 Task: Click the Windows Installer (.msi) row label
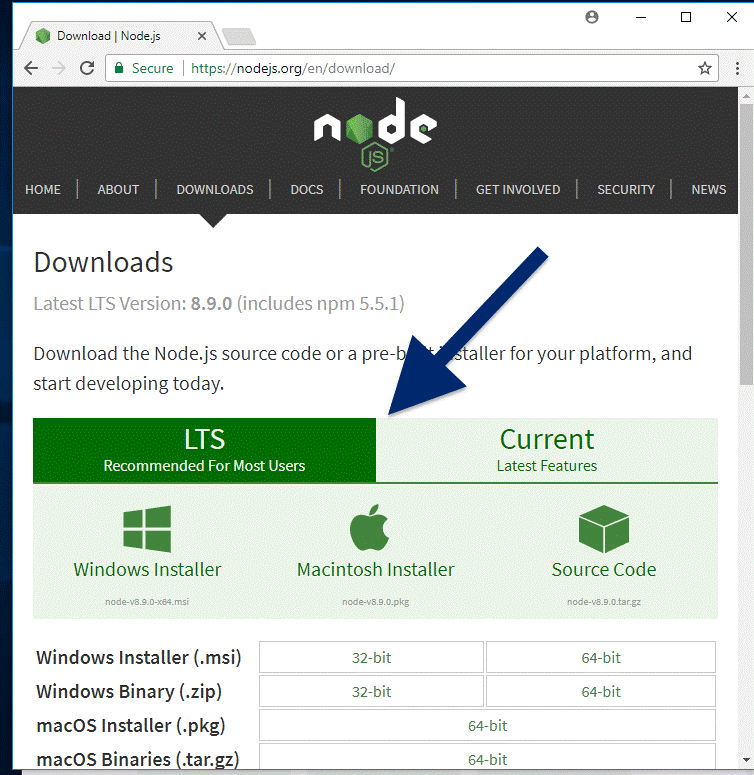click(x=139, y=658)
